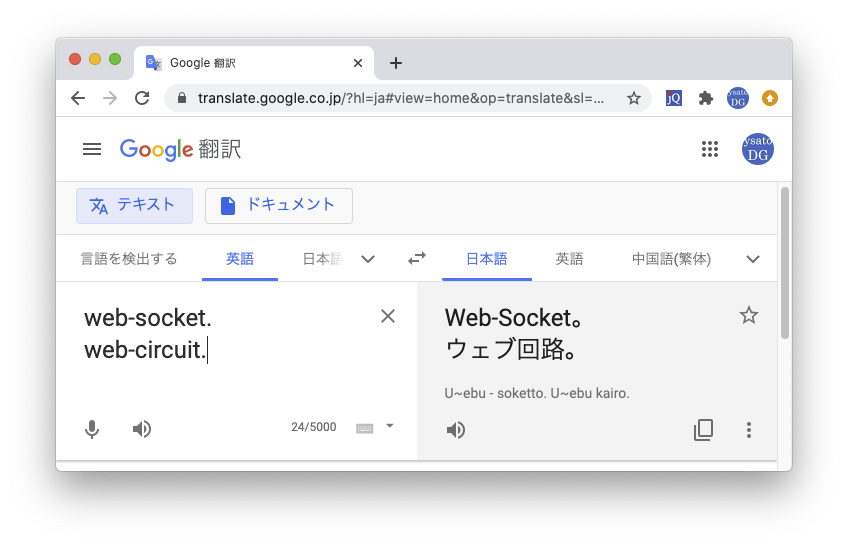Expand the source language list
Viewport: 848px width, 545px height.
(x=368, y=259)
